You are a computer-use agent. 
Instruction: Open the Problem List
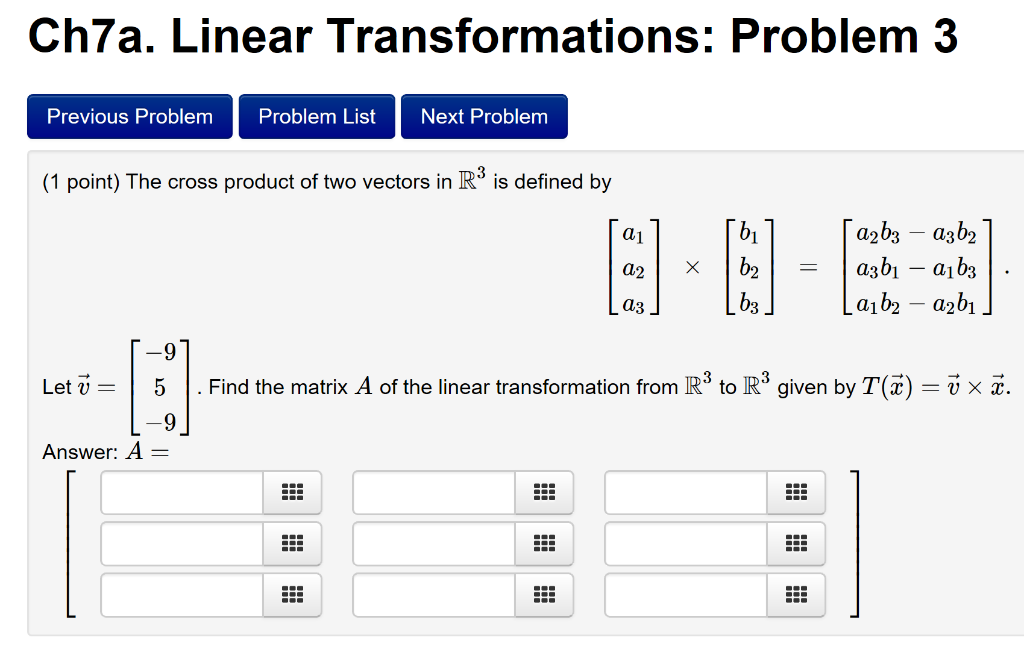pos(316,116)
